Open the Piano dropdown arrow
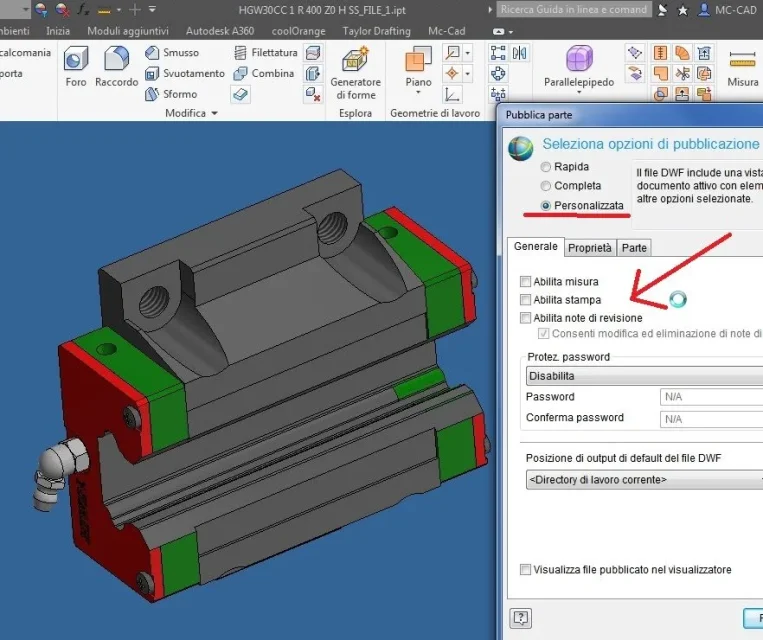763x640 pixels. pyautogui.click(x=418, y=92)
